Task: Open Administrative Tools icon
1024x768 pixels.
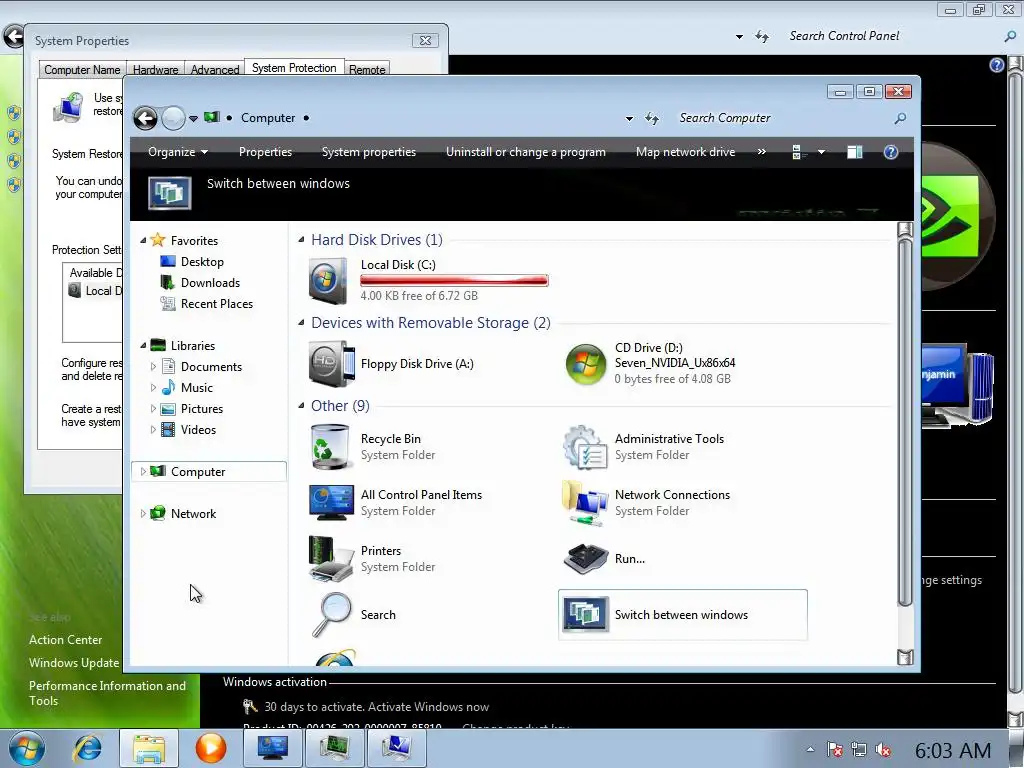Action: 585,447
